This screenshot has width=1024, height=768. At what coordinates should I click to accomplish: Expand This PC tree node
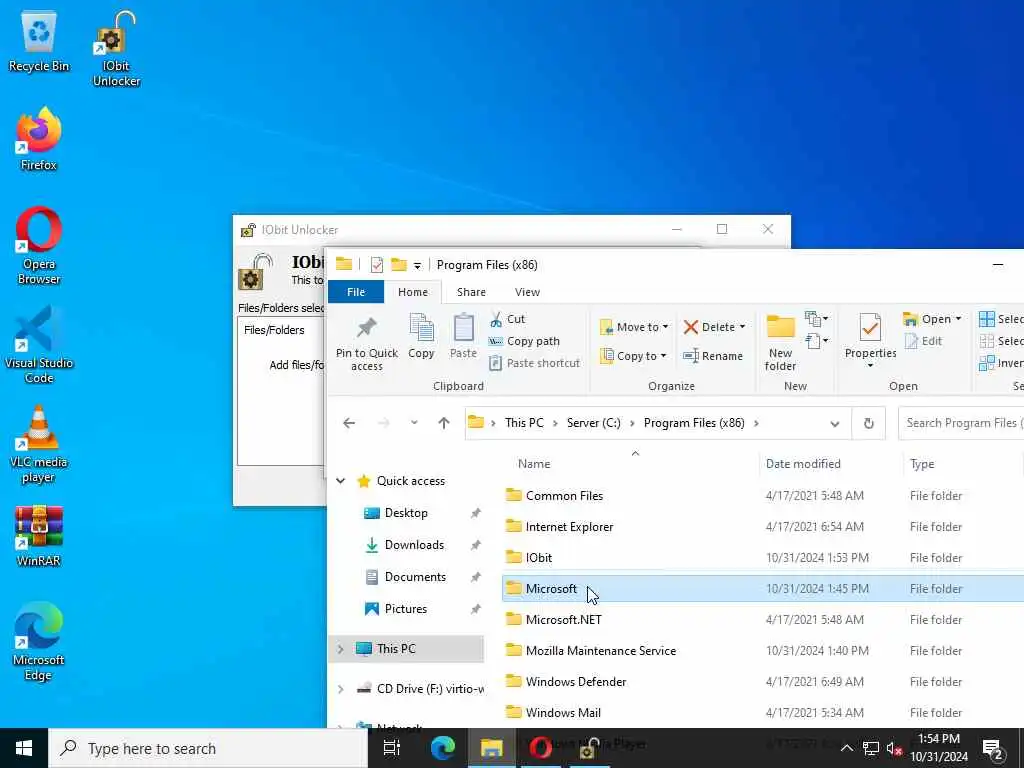pyautogui.click(x=340, y=649)
